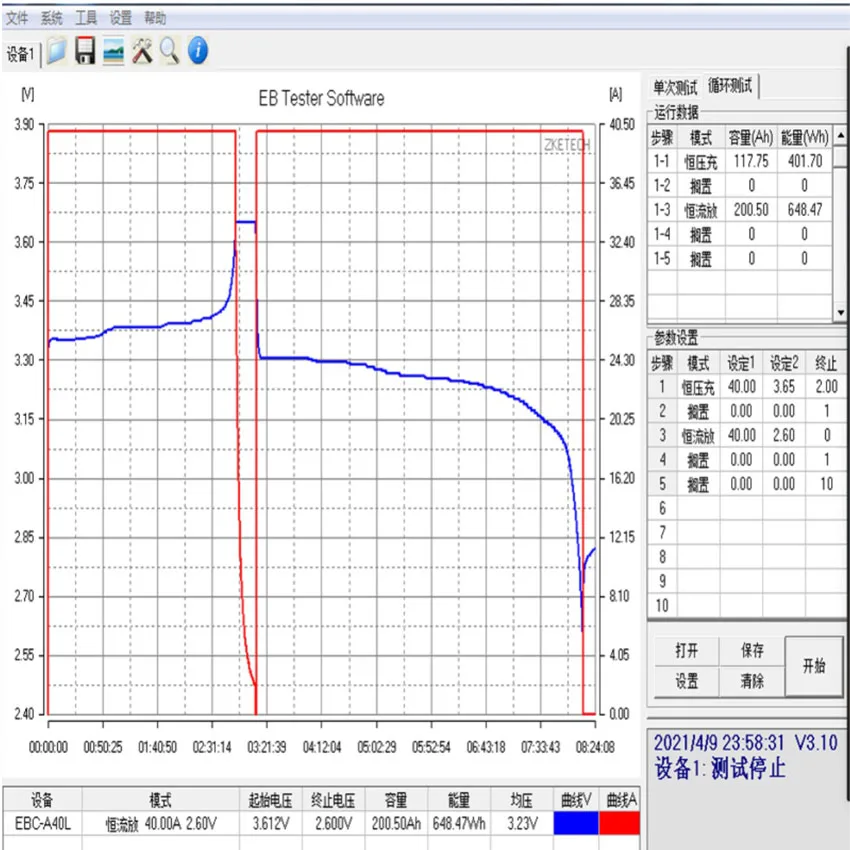Click the 容量(Ah) column header
Image resolution: width=850 pixels, height=850 pixels.
[x=751, y=137]
